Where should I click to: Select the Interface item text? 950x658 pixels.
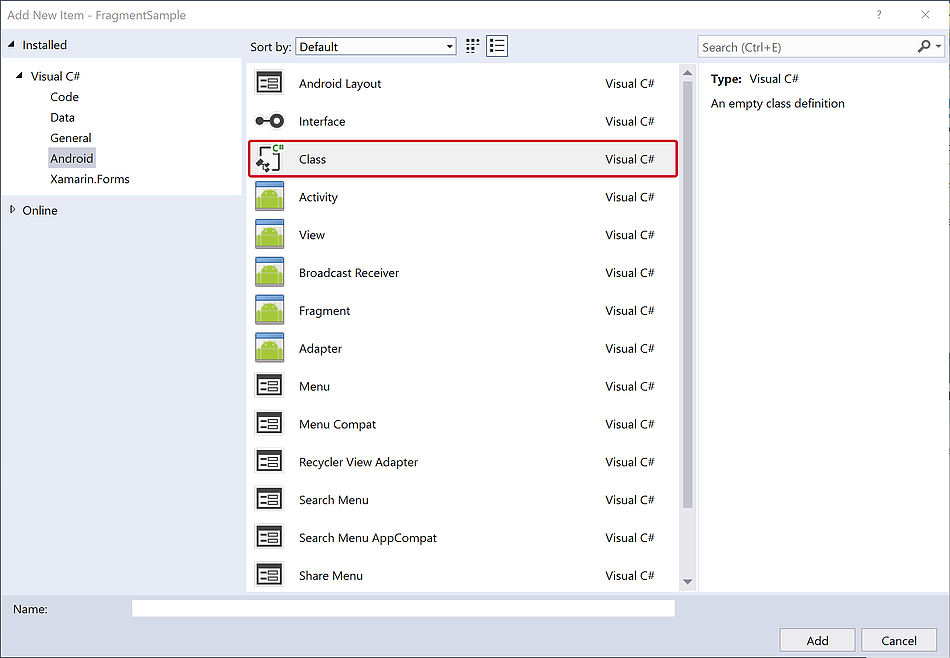[x=322, y=121]
